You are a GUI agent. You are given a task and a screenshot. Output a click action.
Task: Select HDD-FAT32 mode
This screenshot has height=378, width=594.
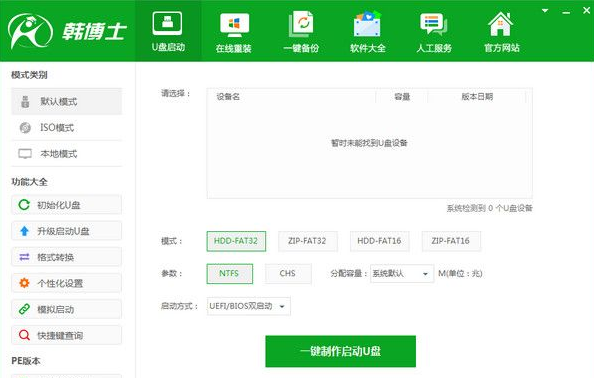pos(236,241)
